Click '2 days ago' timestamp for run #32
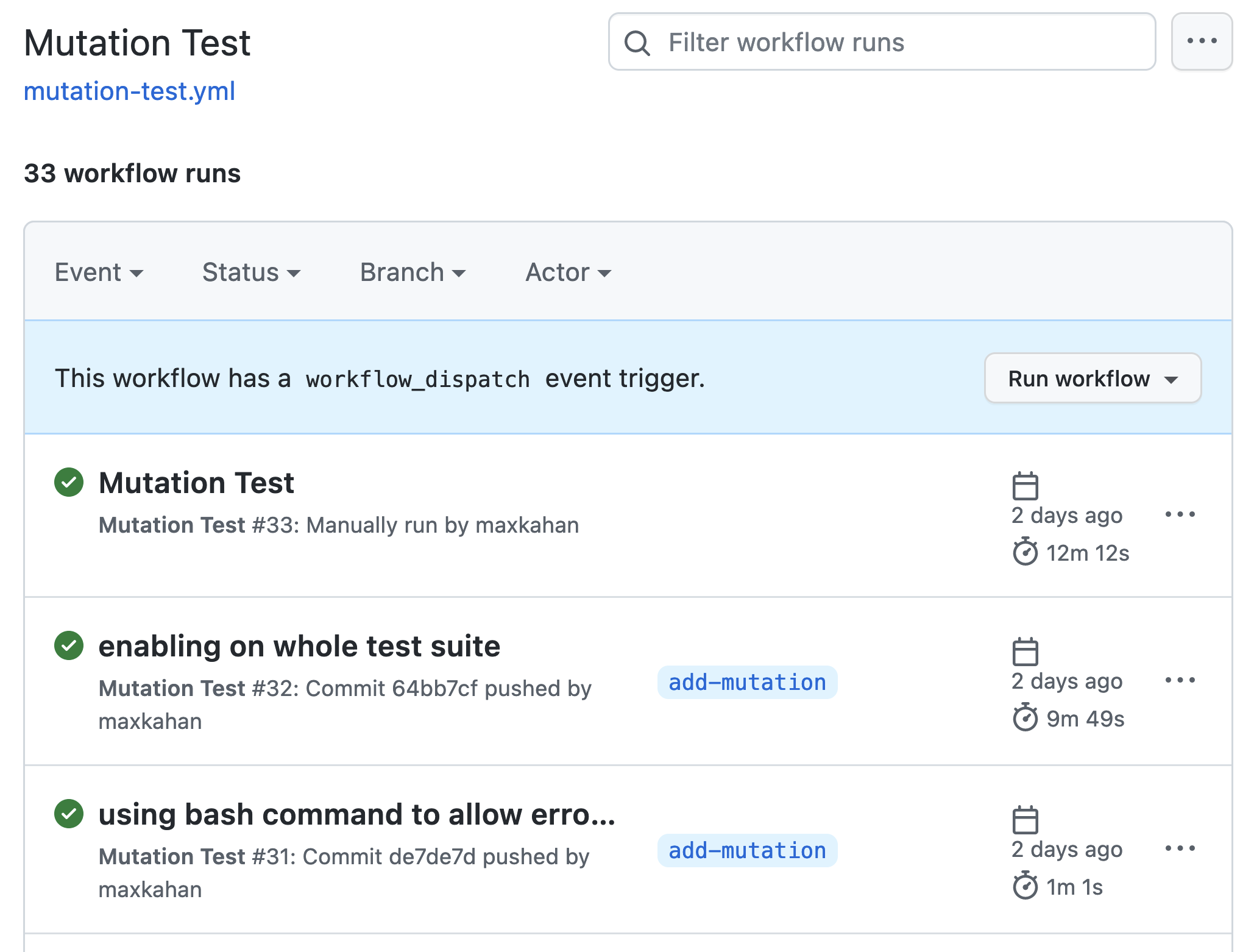1254x952 pixels. coord(1067,681)
